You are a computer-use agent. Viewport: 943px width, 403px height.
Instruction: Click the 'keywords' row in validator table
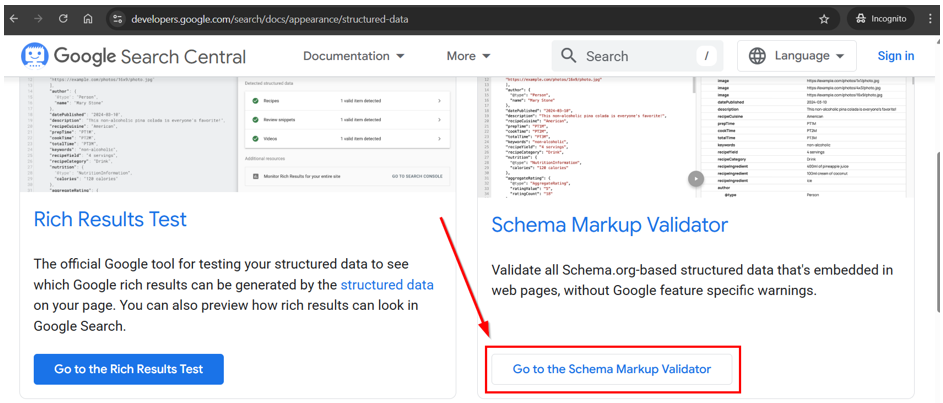[805, 145]
